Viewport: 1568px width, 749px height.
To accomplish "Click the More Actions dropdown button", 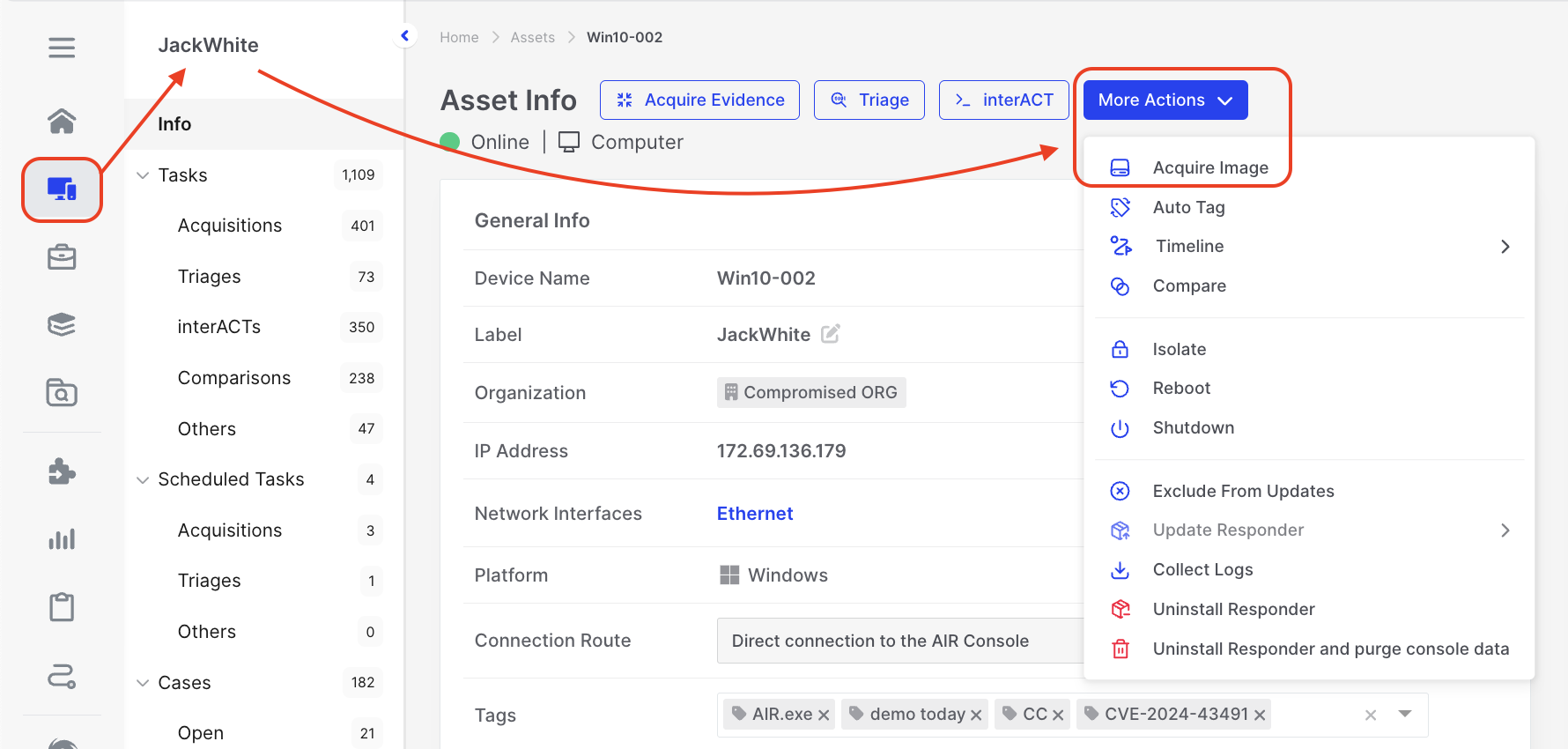I will [1165, 100].
